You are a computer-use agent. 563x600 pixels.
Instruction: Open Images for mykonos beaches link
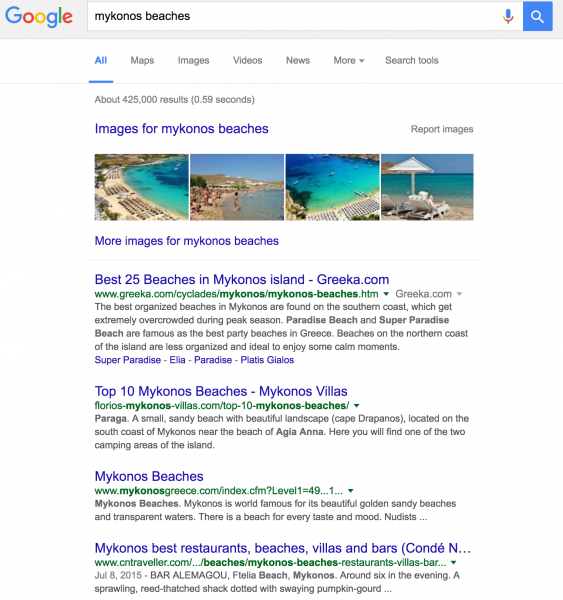pyautogui.click(x=181, y=129)
